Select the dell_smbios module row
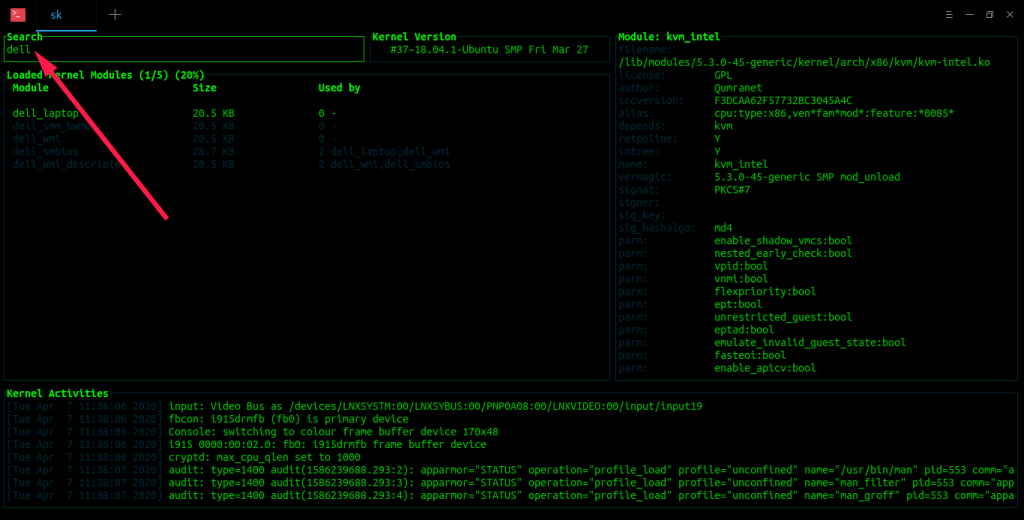Screen dimensions: 1024x520 click(x=307, y=152)
